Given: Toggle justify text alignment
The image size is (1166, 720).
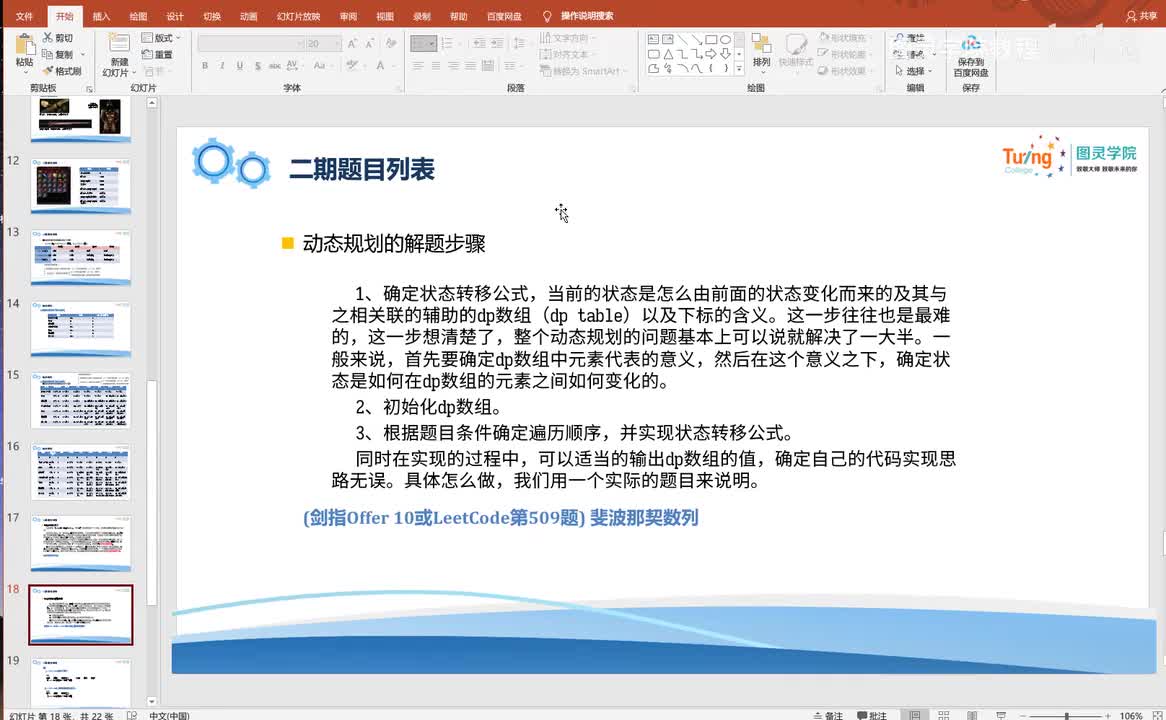Looking at the screenshot, I should (470, 65).
